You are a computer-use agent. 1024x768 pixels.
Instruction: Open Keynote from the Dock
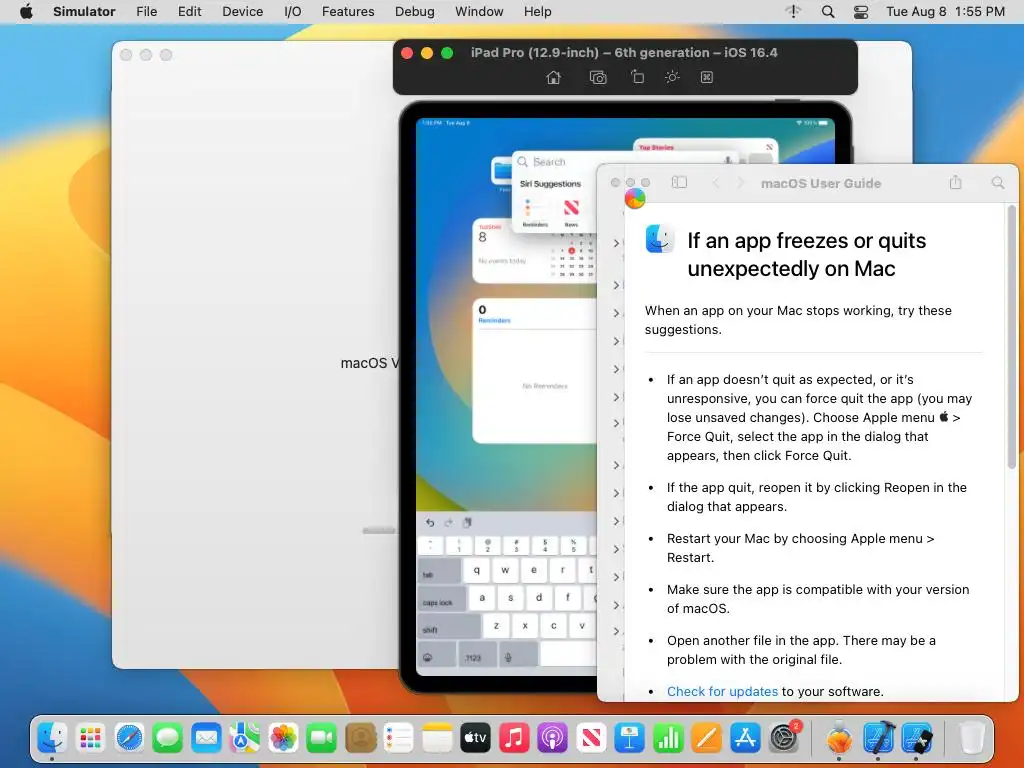click(x=630, y=739)
